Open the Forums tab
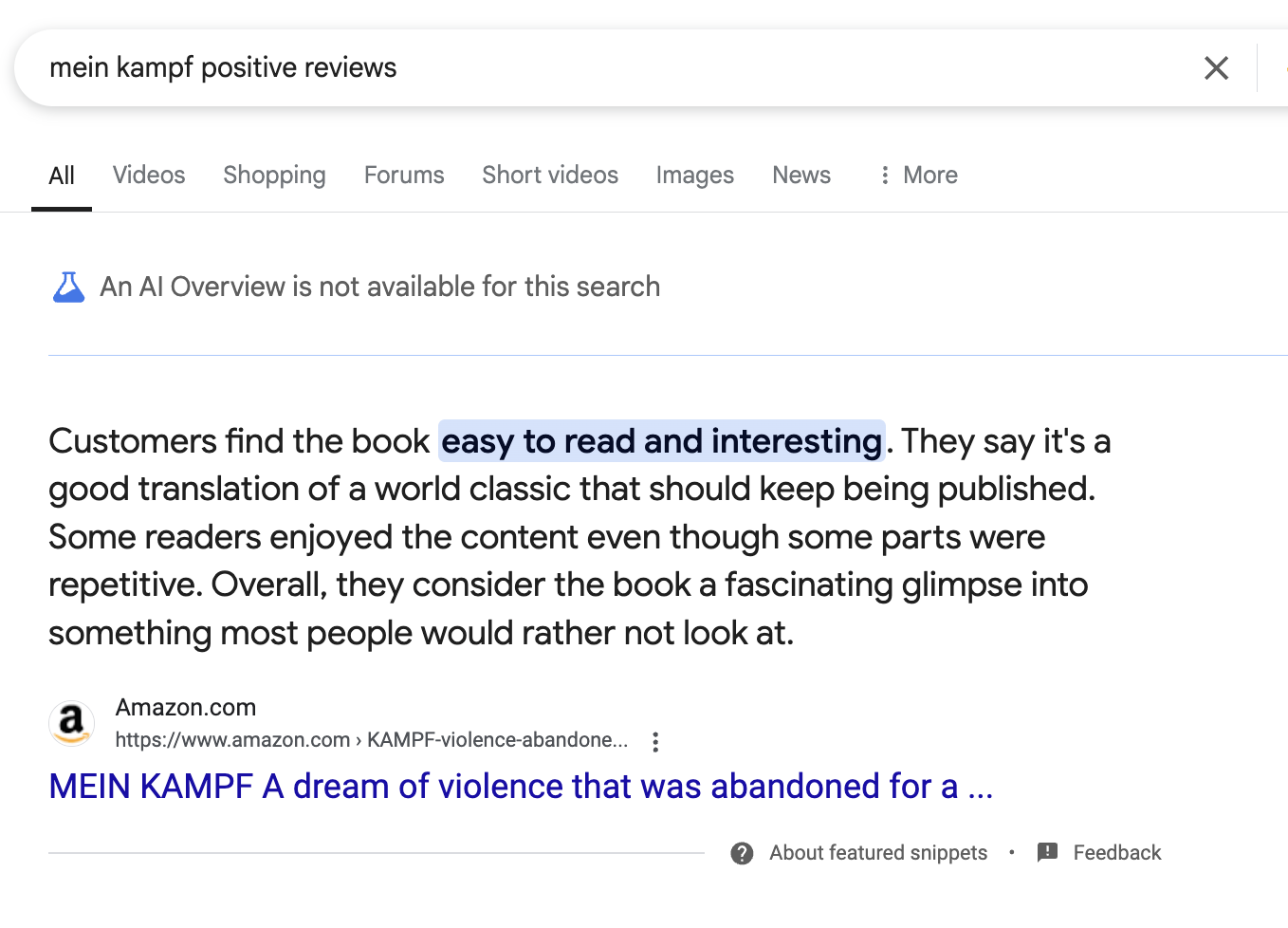Image resolution: width=1288 pixels, height=928 pixels. pos(404,176)
